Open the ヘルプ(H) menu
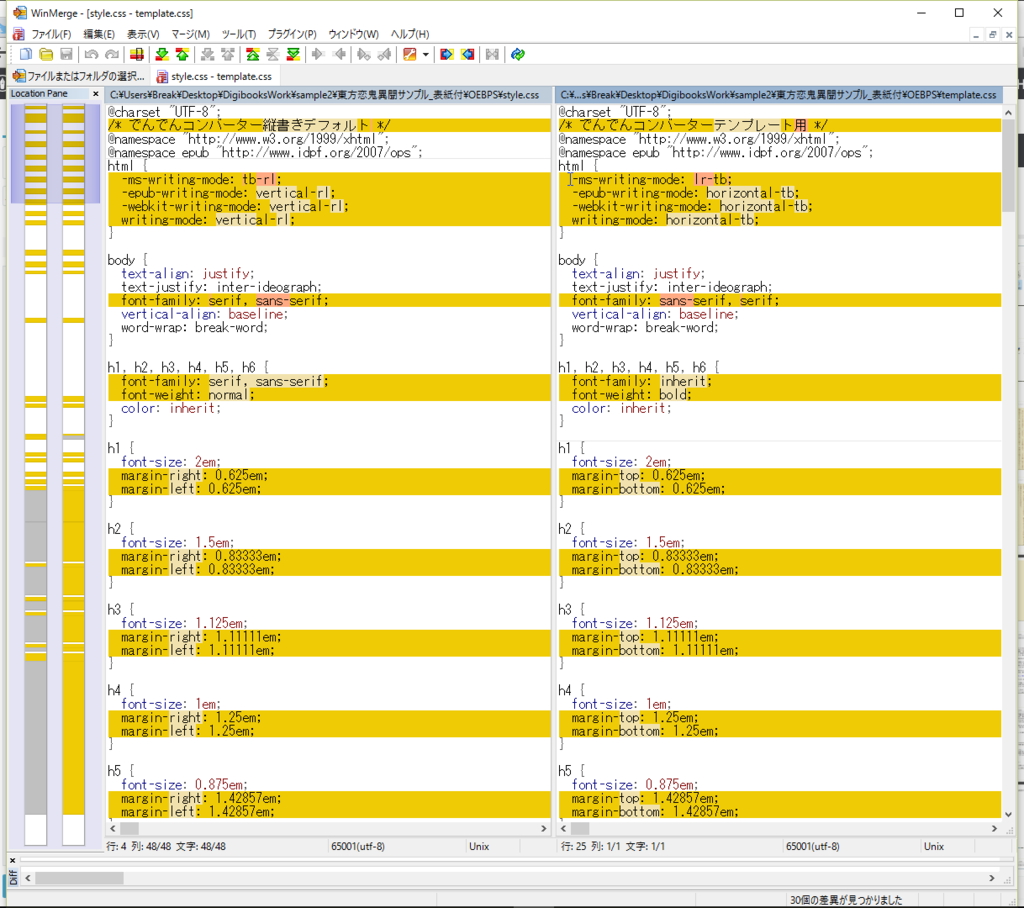Screen dimensions: 1024x908 pos(409,34)
